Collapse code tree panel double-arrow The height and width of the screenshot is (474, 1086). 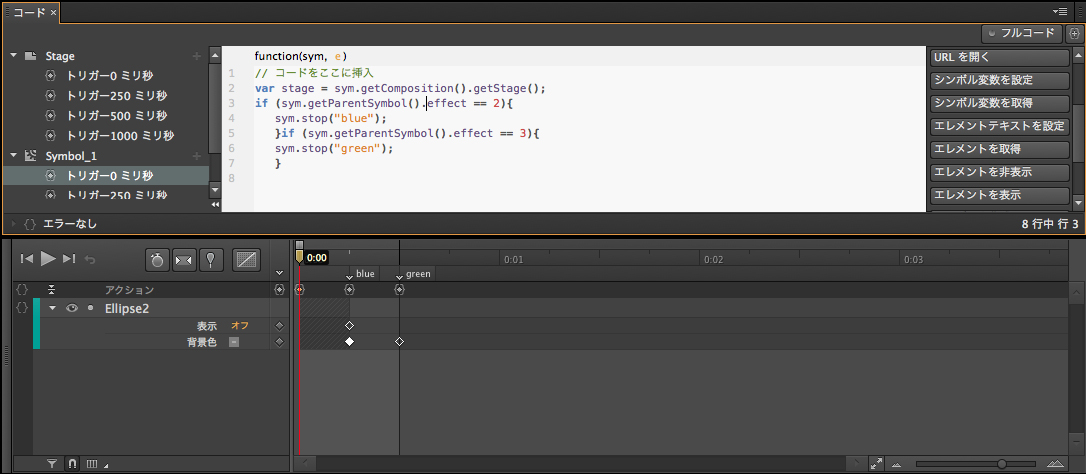[x=215, y=205]
